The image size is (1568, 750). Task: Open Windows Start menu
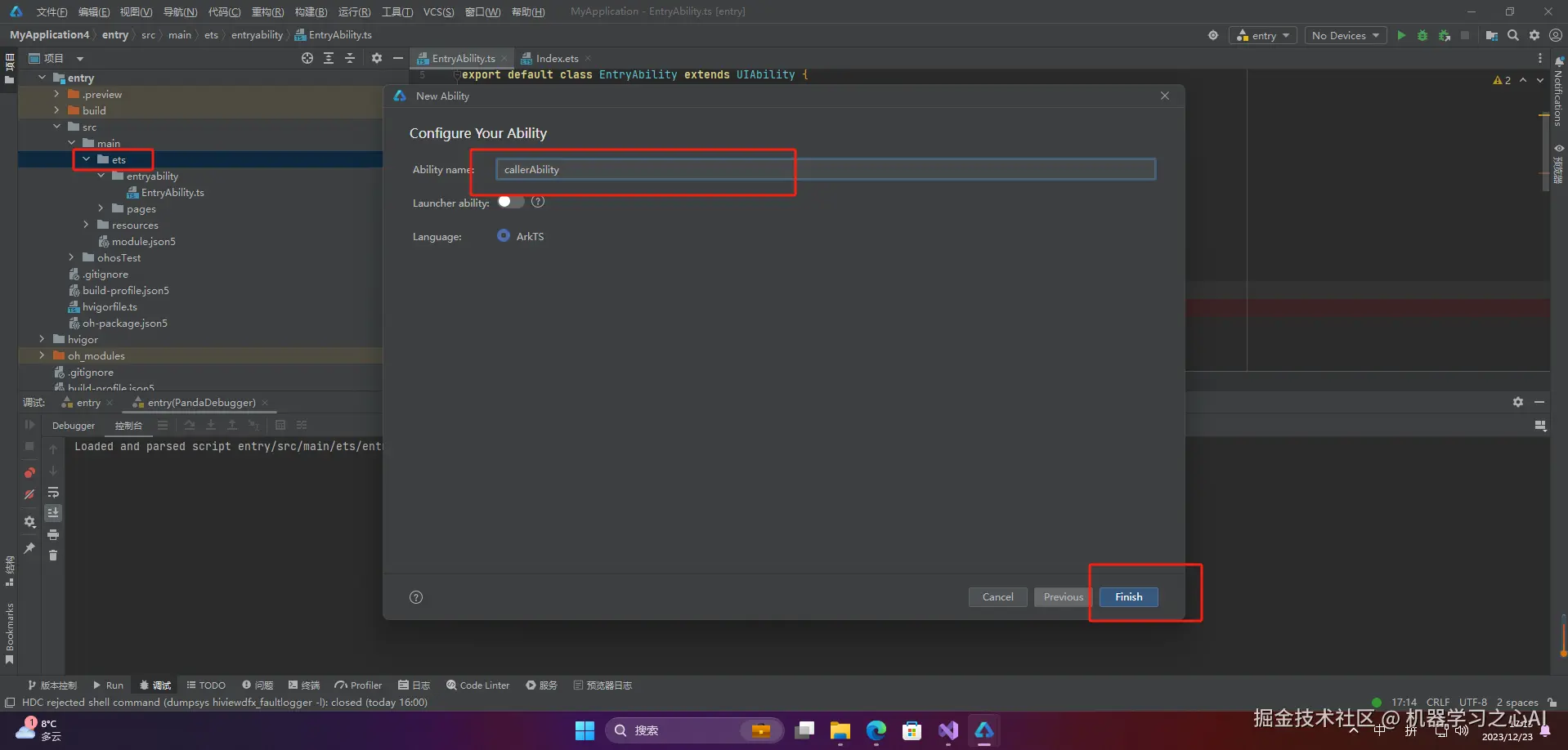(585, 730)
